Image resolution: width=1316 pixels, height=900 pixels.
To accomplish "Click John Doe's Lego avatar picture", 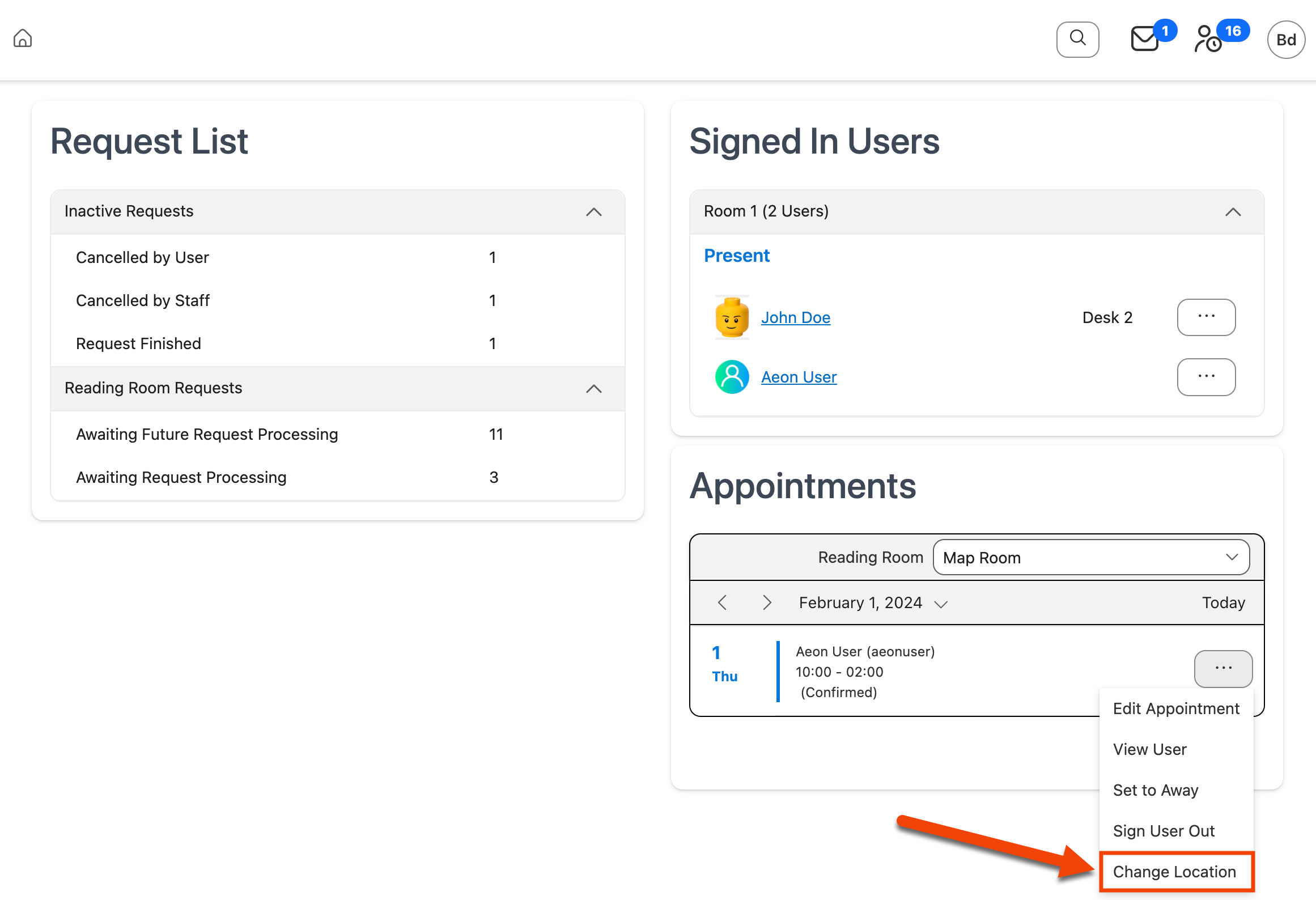I will click(x=732, y=317).
